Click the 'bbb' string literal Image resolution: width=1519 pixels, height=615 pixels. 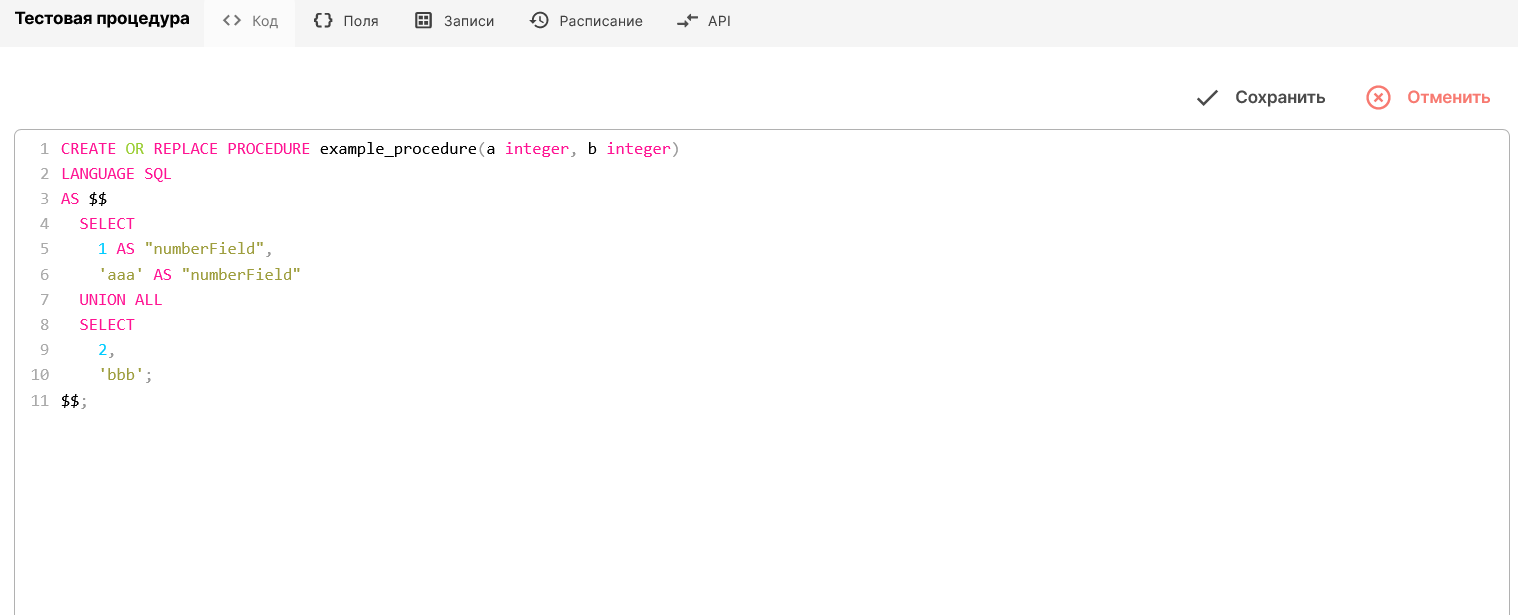(x=121, y=375)
